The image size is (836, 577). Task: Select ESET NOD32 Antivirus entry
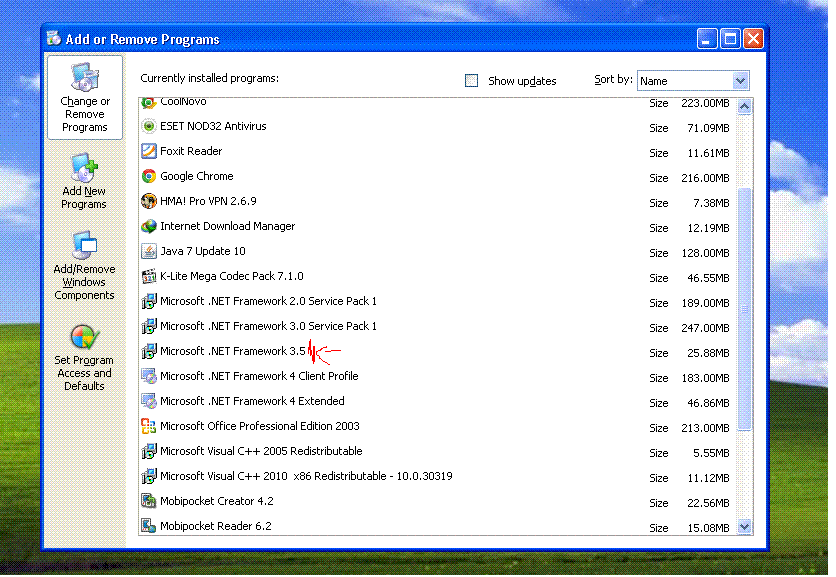437,127
